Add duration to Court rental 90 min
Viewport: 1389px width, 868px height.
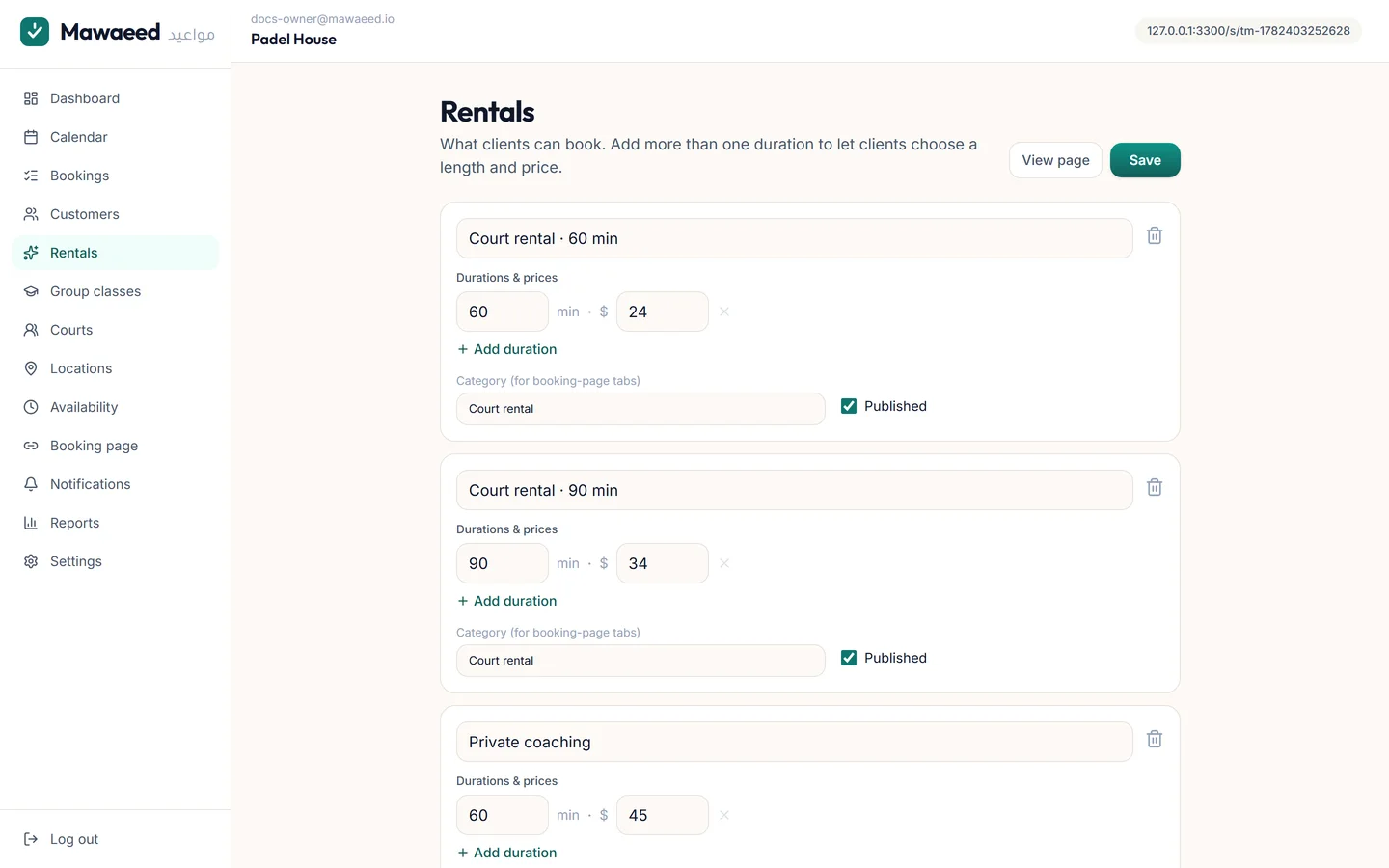coord(507,601)
